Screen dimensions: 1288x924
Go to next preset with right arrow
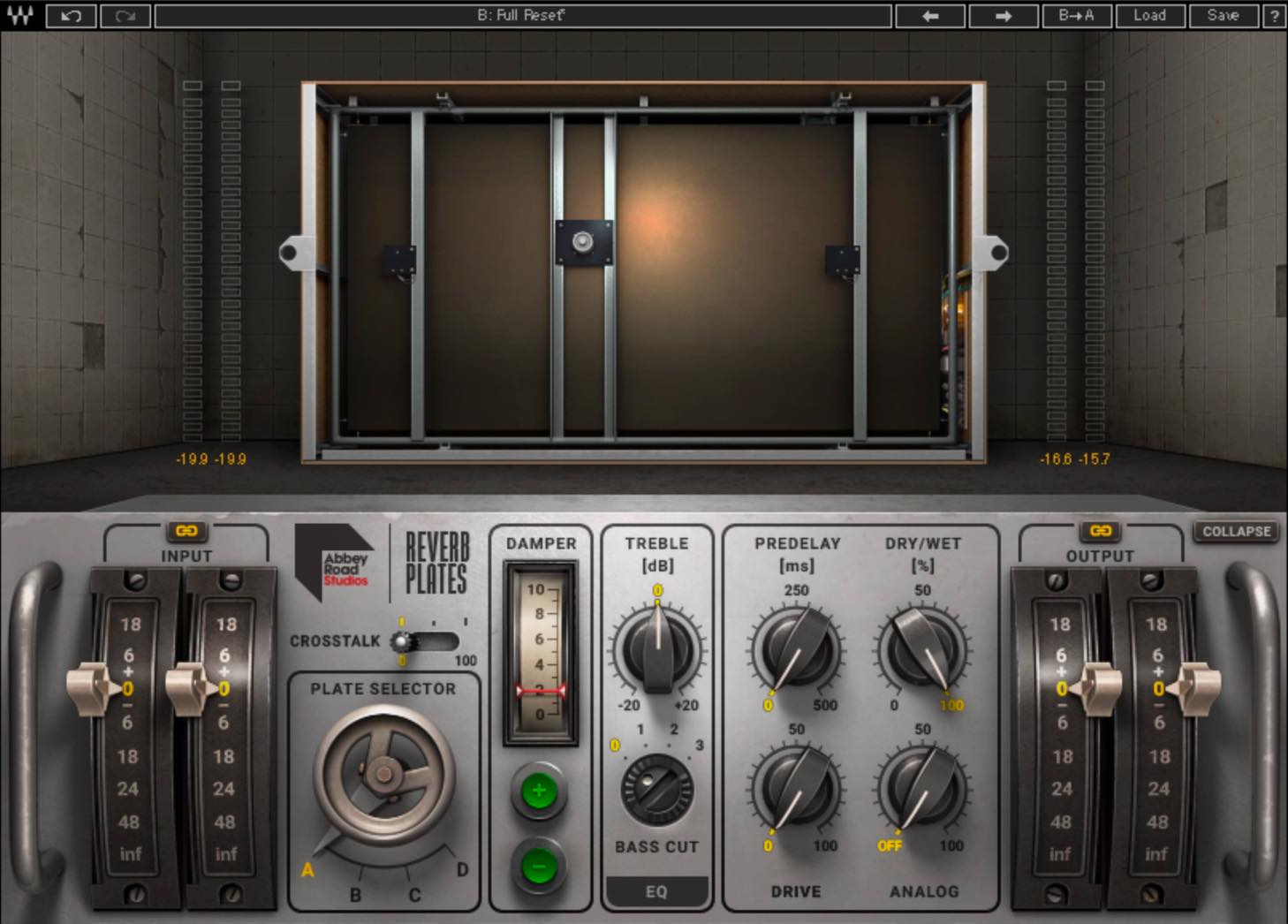(x=1003, y=16)
